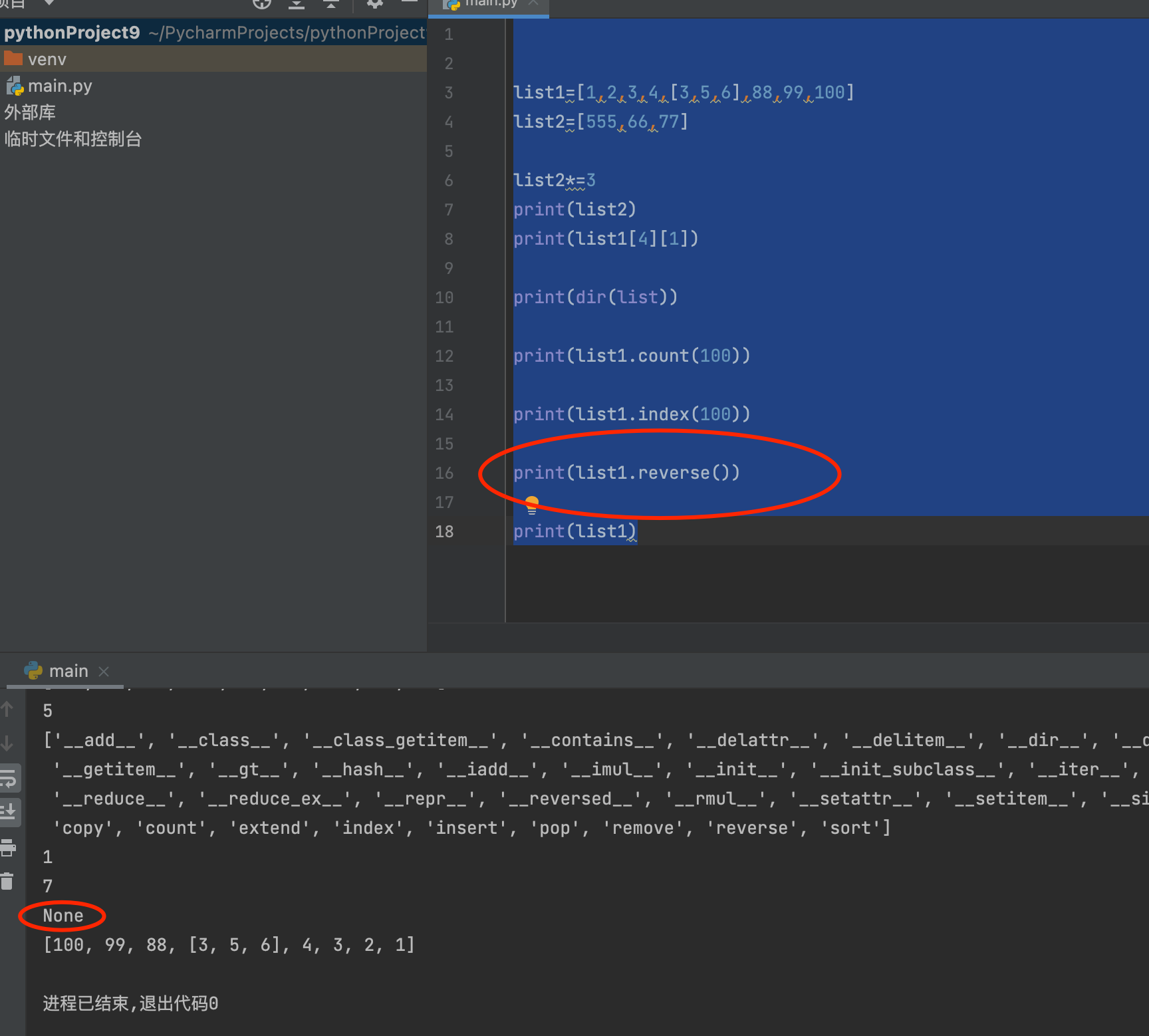Clear console output with trash icon
This screenshot has height=1036, width=1149.
tap(7, 881)
